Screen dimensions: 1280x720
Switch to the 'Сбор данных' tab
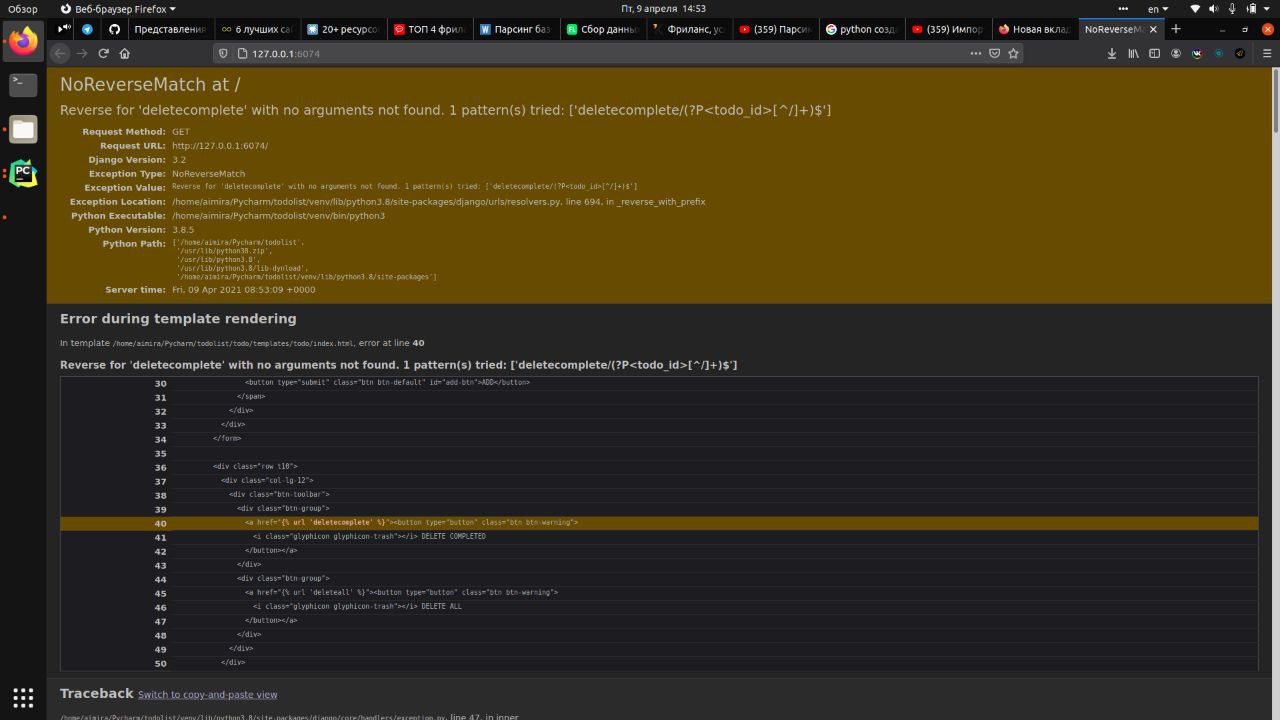pyautogui.click(x=603, y=29)
